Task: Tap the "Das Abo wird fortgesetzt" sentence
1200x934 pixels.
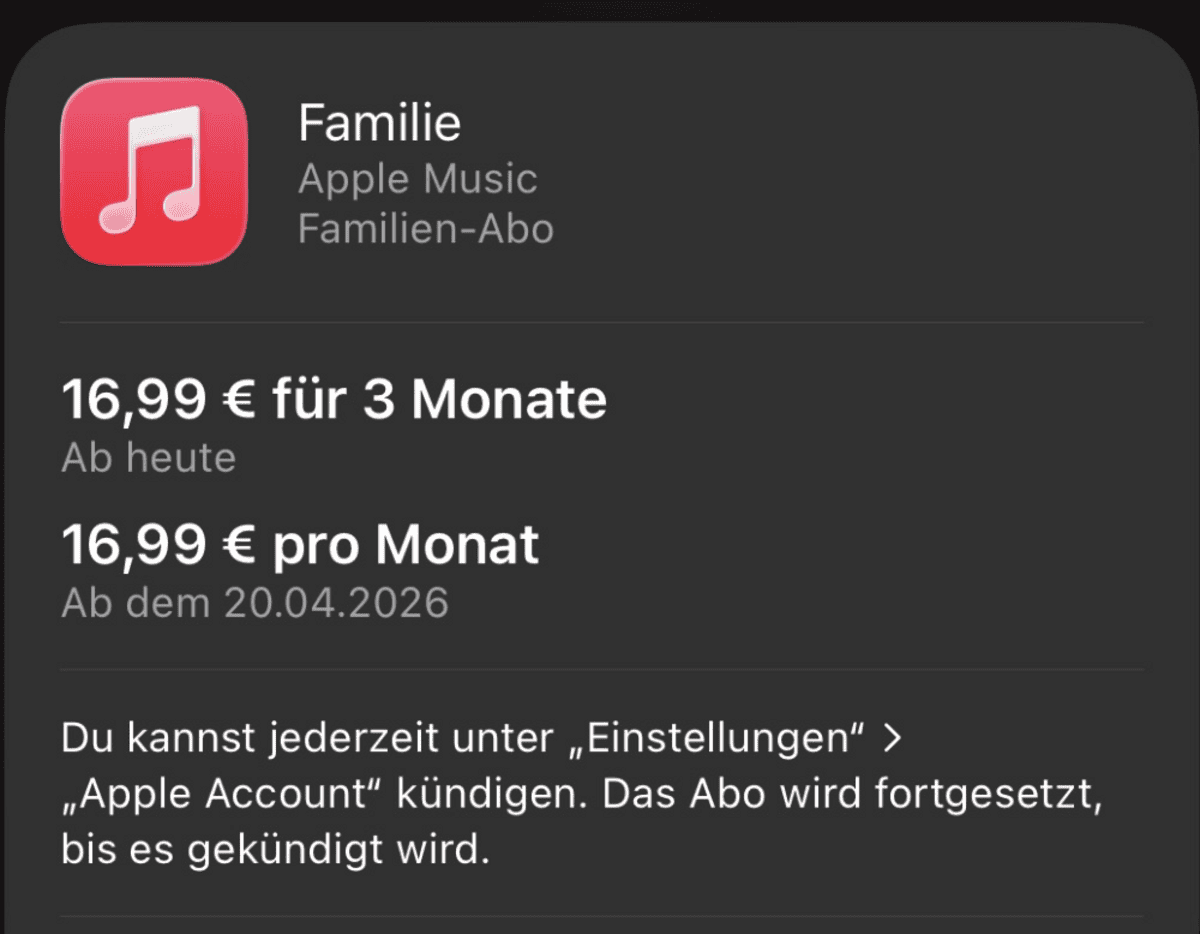Action: pyautogui.click(x=848, y=795)
